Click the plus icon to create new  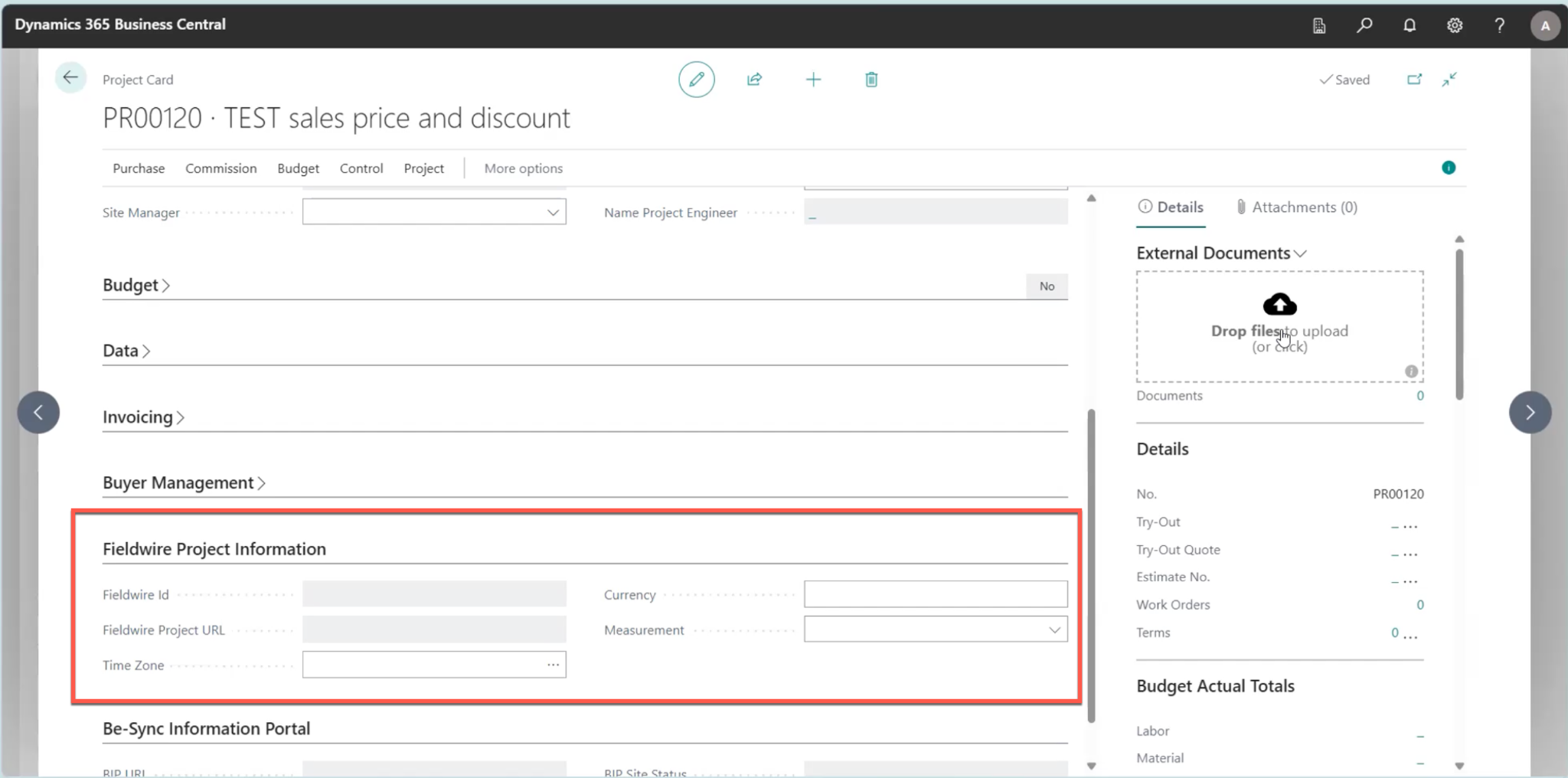pyautogui.click(x=813, y=80)
